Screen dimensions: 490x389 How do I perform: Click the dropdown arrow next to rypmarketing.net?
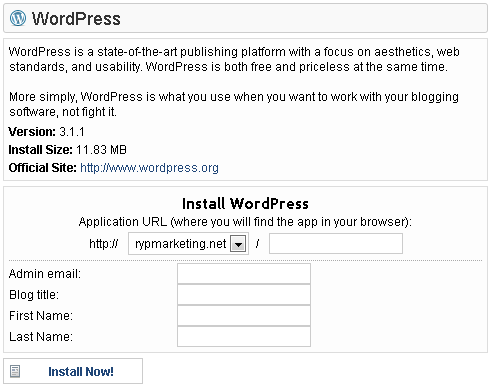point(238,244)
